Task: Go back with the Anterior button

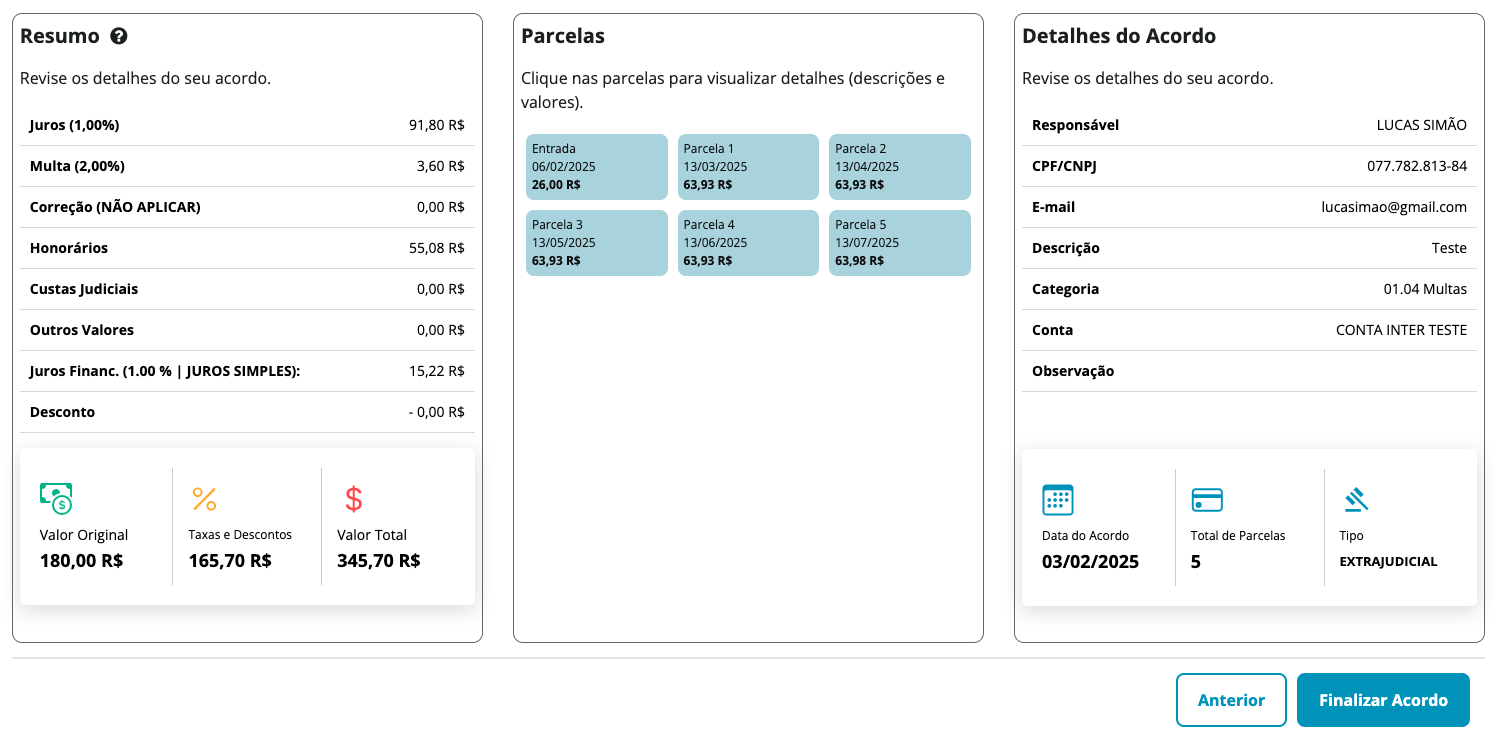Action: [x=1231, y=700]
